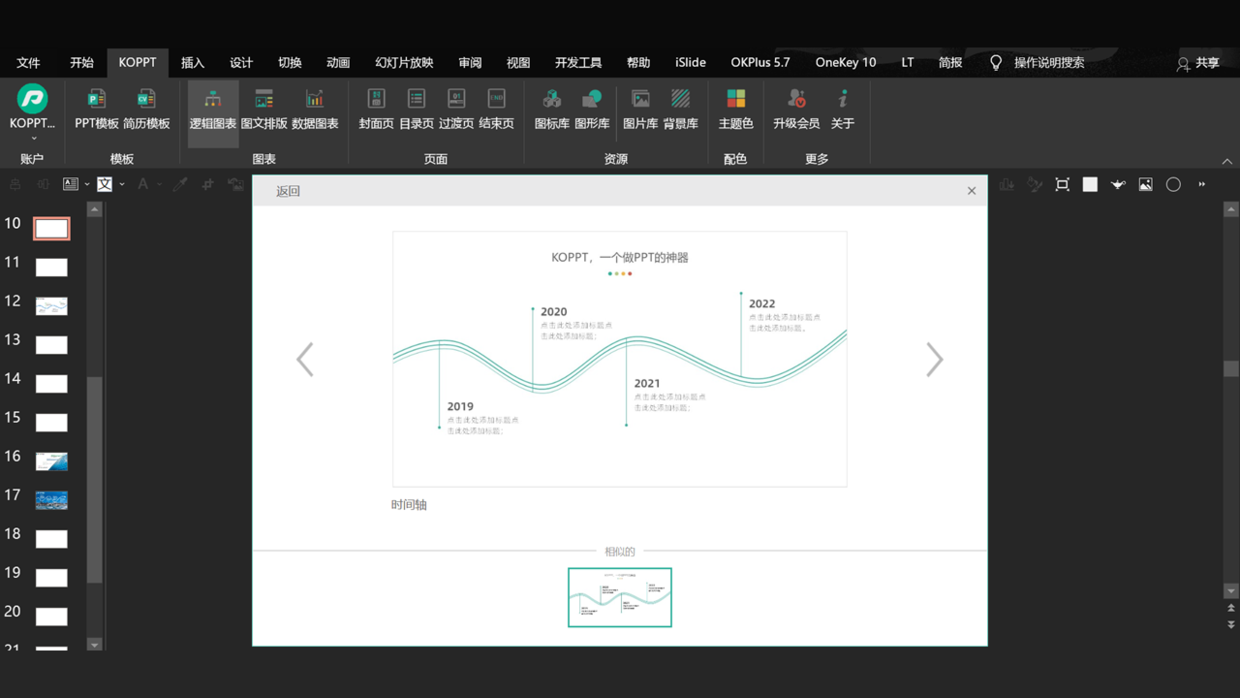Insert a 封面页 cover page
1240x698 pixels.
tap(376, 109)
